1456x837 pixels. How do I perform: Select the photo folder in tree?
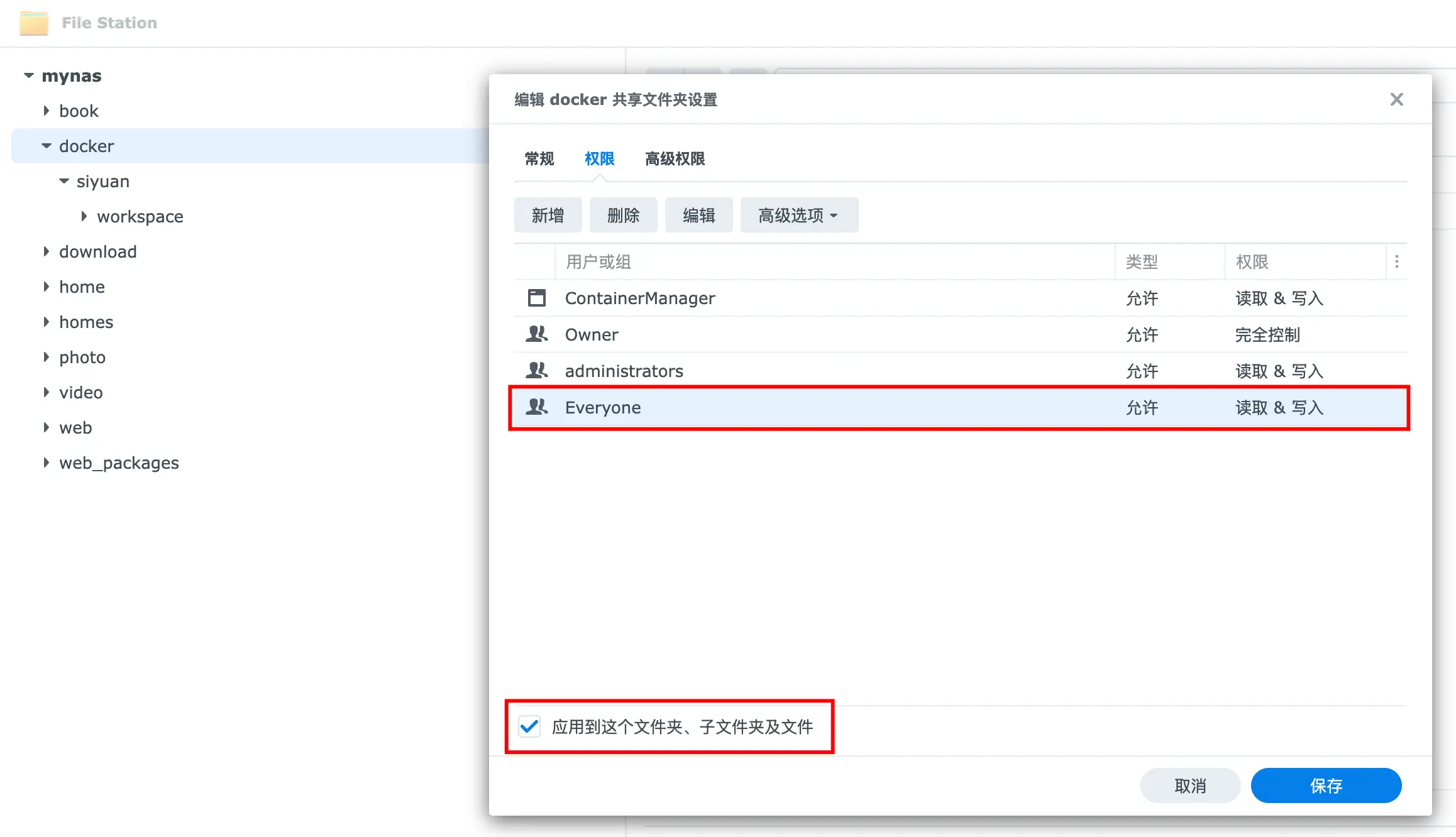[82, 358]
